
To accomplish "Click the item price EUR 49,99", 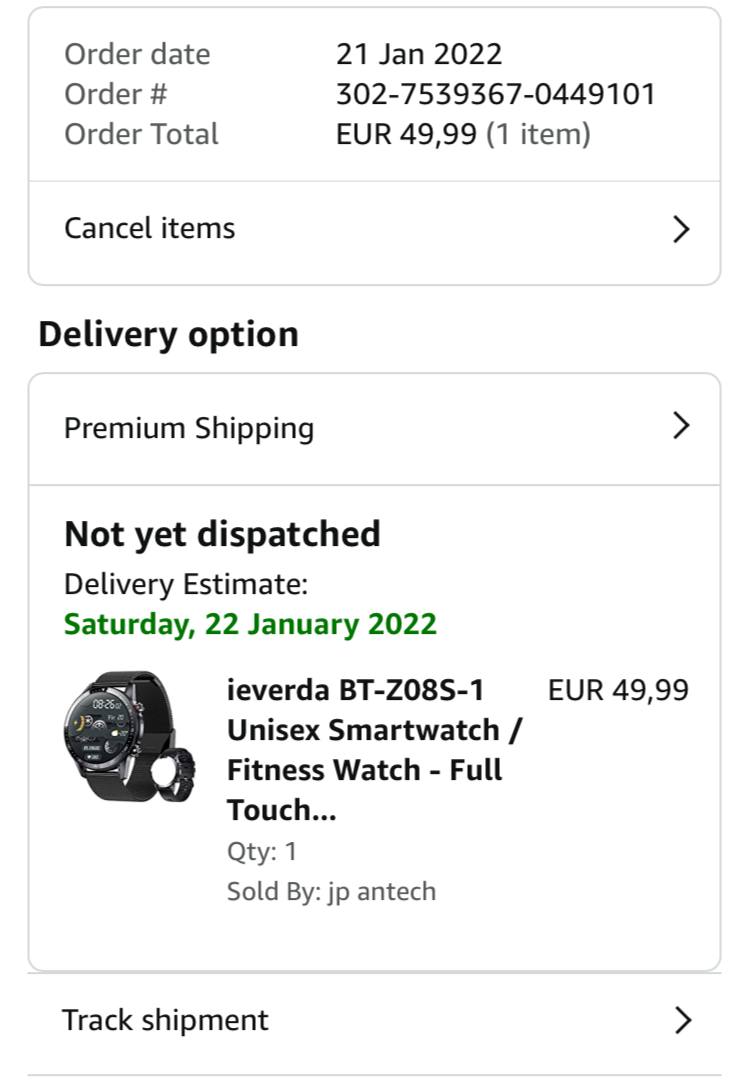I will point(618,690).
